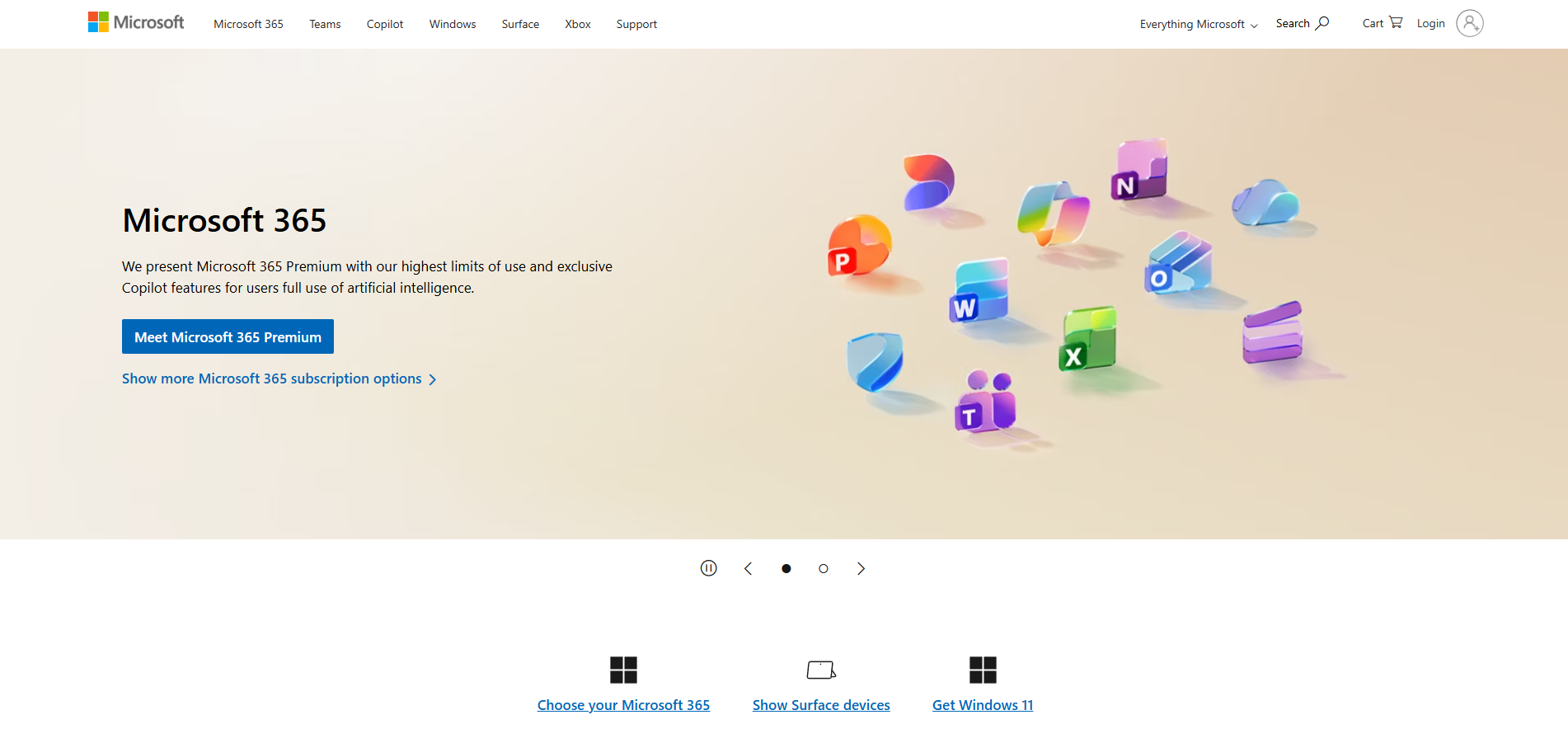Click the Get Windows 11 link
Image resolution: width=1568 pixels, height=743 pixels.
pyautogui.click(x=982, y=704)
